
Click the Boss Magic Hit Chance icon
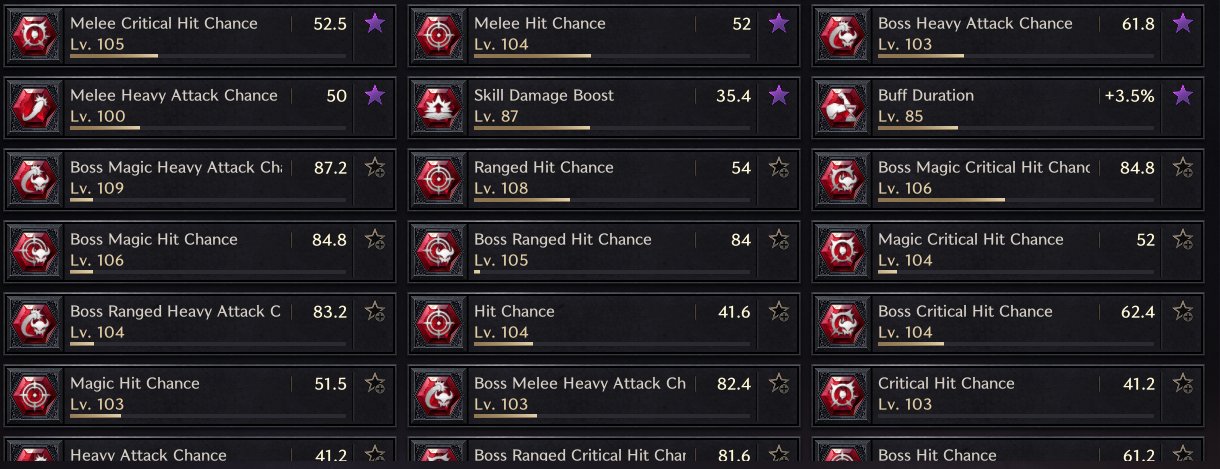coord(35,251)
